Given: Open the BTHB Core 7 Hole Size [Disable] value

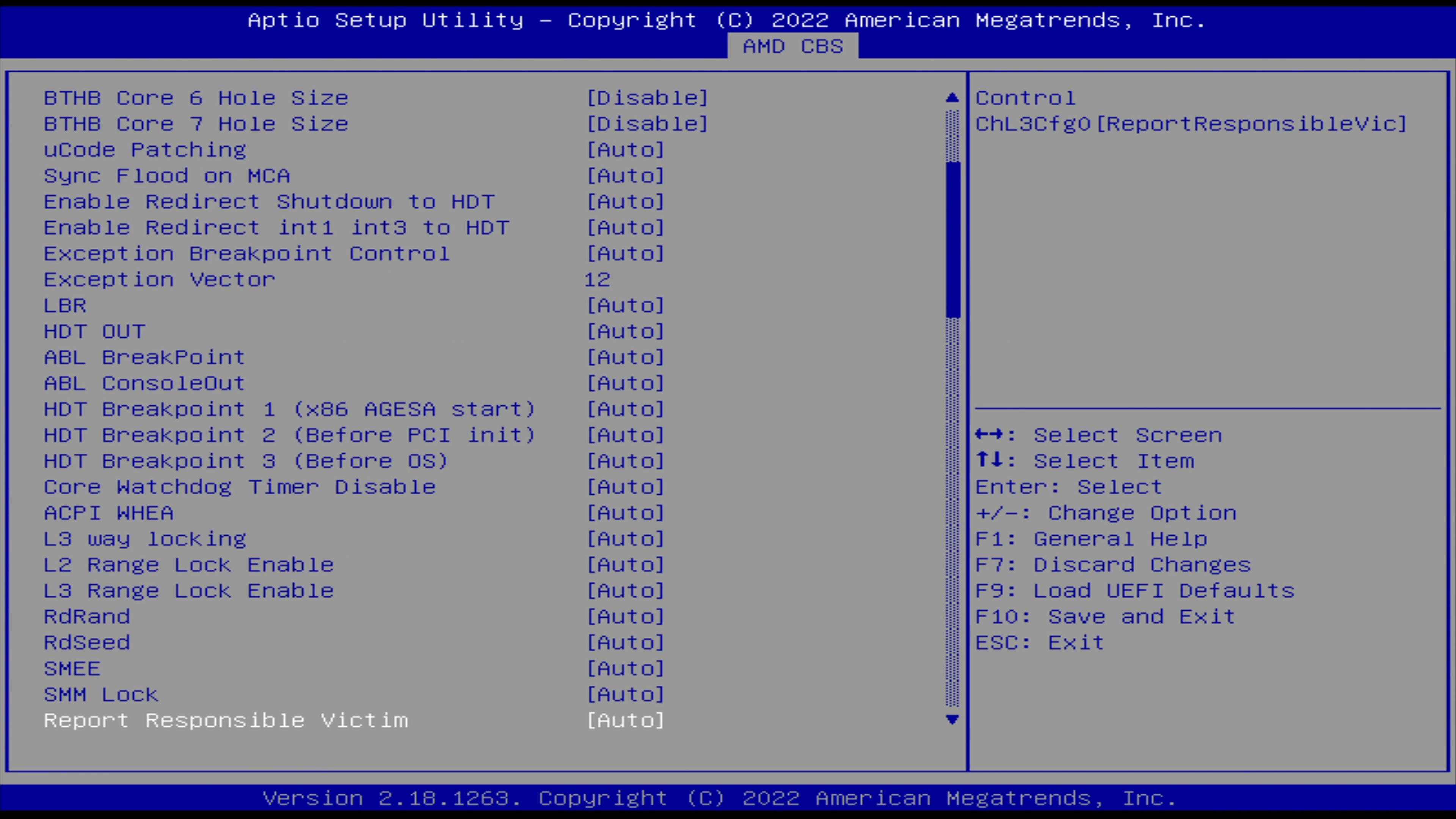Looking at the screenshot, I should tap(647, 124).
